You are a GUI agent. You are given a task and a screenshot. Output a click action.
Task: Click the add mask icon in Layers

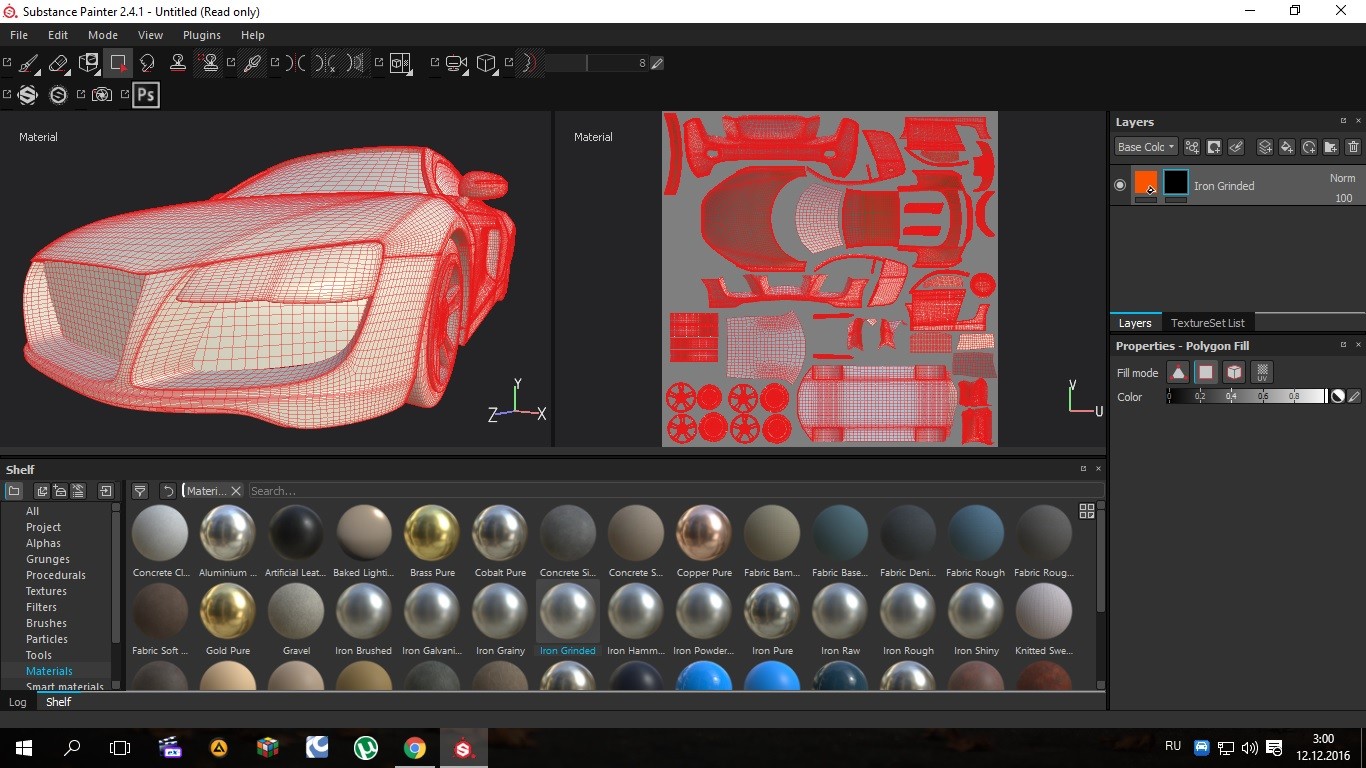(1214, 147)
